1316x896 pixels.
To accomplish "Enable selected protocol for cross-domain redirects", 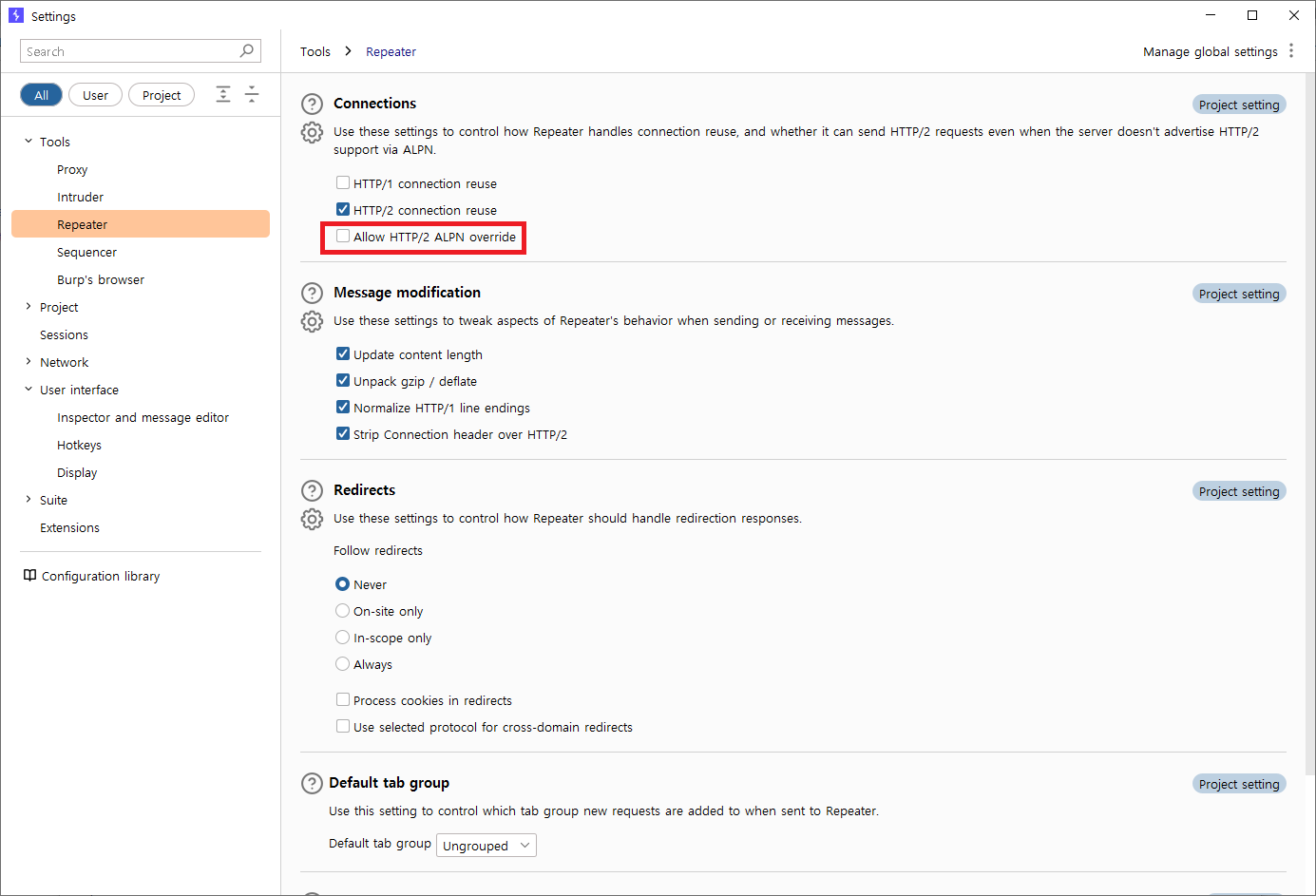I will (x=343, y=726).
